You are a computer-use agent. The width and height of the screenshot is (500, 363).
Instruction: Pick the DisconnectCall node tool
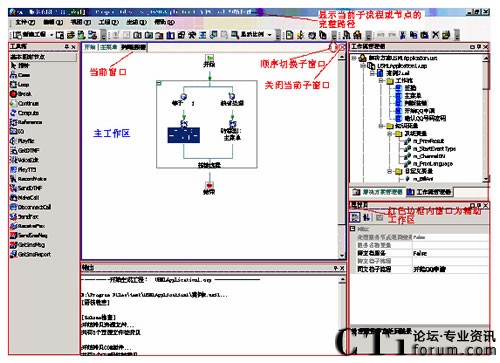tap(31, 207)
